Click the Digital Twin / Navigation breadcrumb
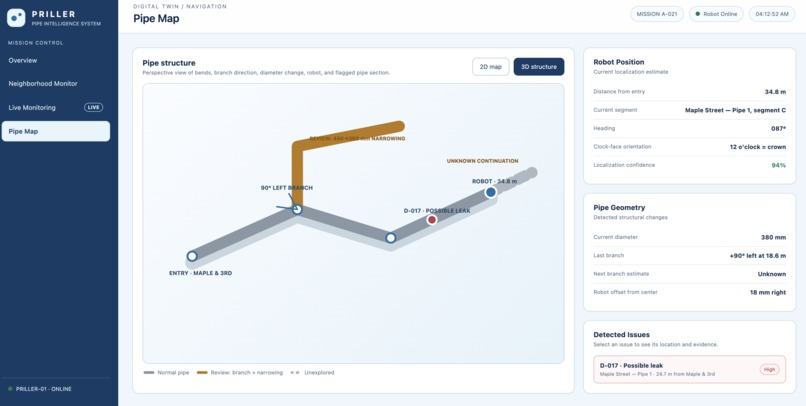Viewport: 806px width, 406px height. (180, 7)
